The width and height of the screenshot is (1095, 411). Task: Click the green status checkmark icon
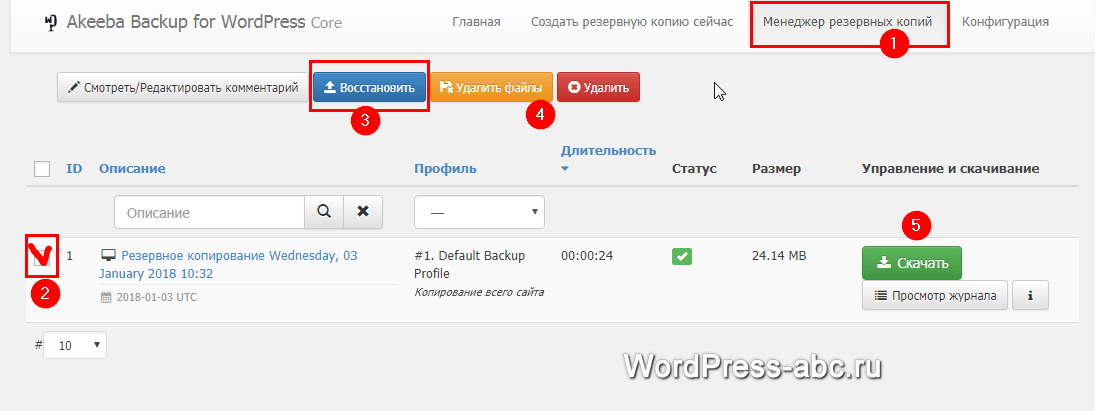(x=682, y=257)
